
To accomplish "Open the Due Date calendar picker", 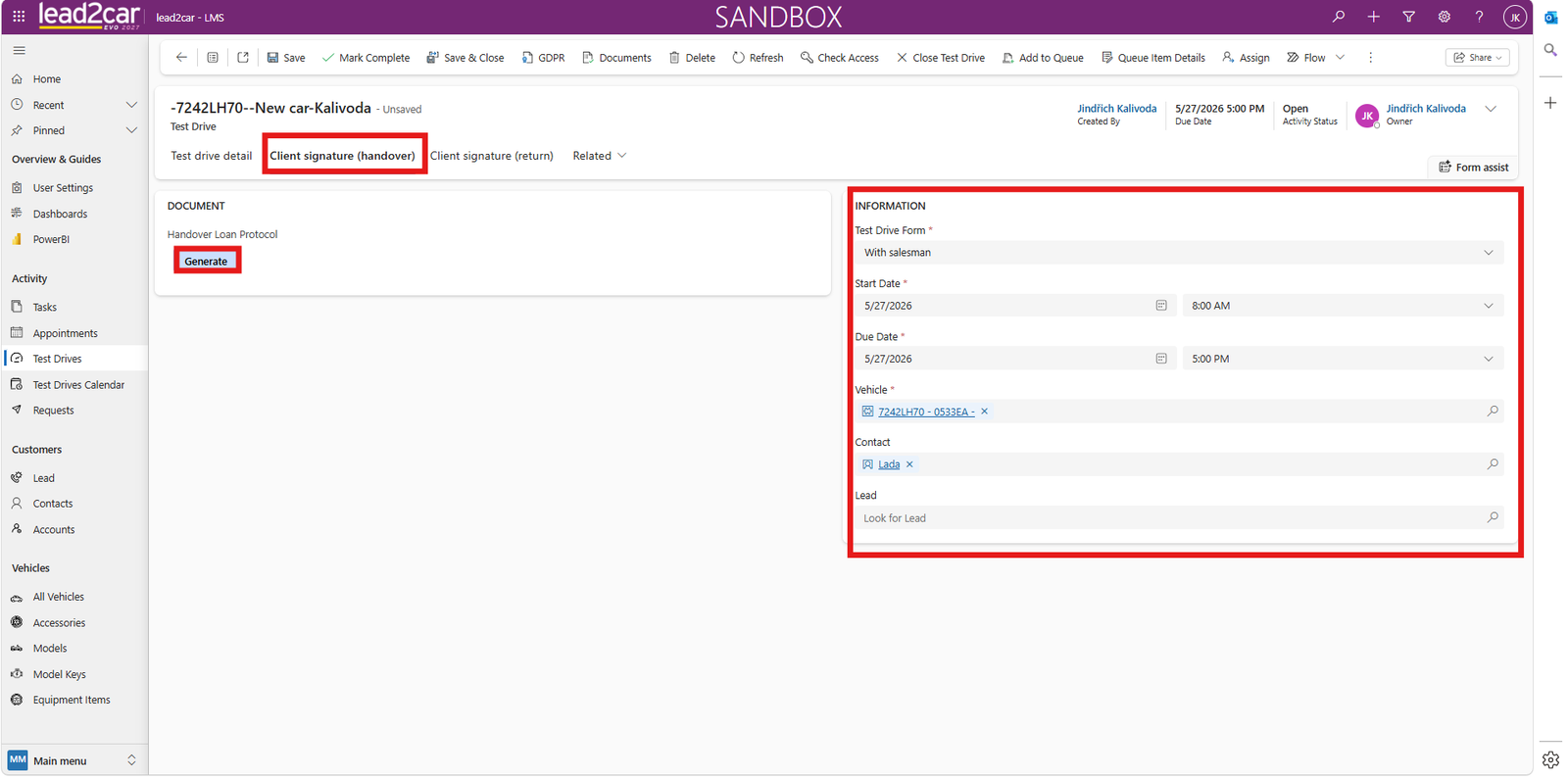I will point(1161,359).
